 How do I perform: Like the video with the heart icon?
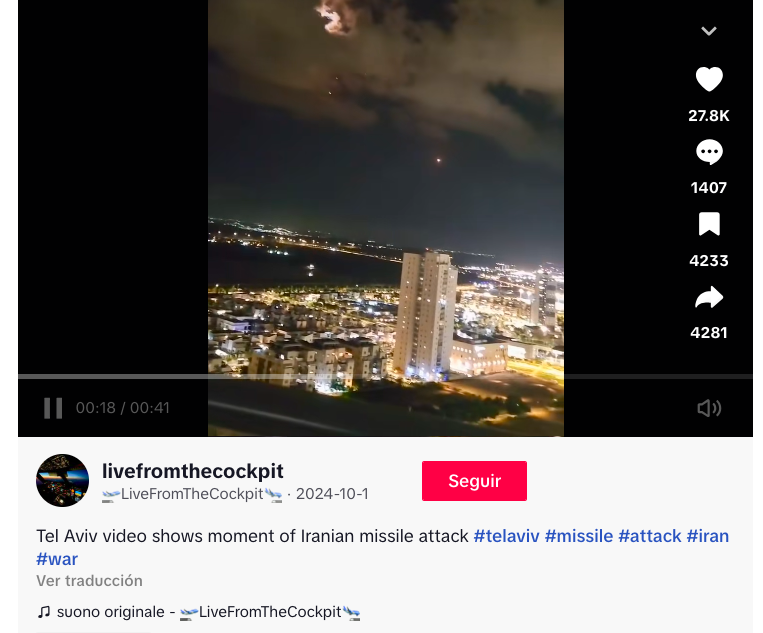[709, 79]
